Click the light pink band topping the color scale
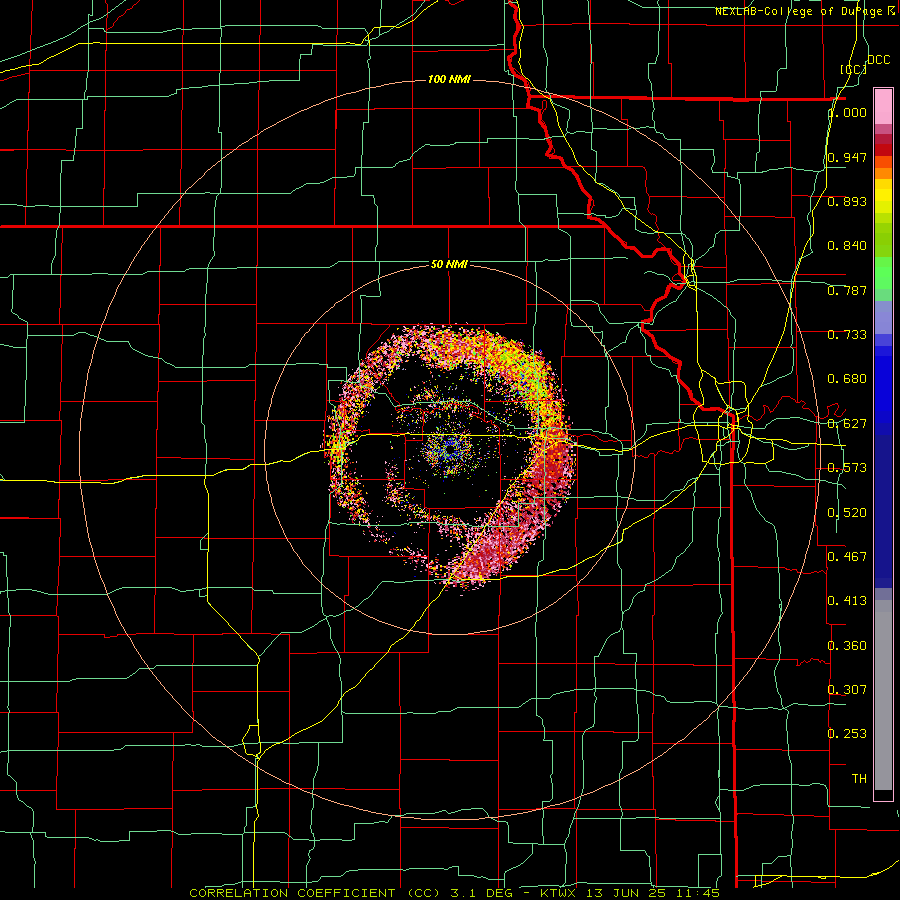The width and height of the screenshot is (900, 900). pos(883,106)
